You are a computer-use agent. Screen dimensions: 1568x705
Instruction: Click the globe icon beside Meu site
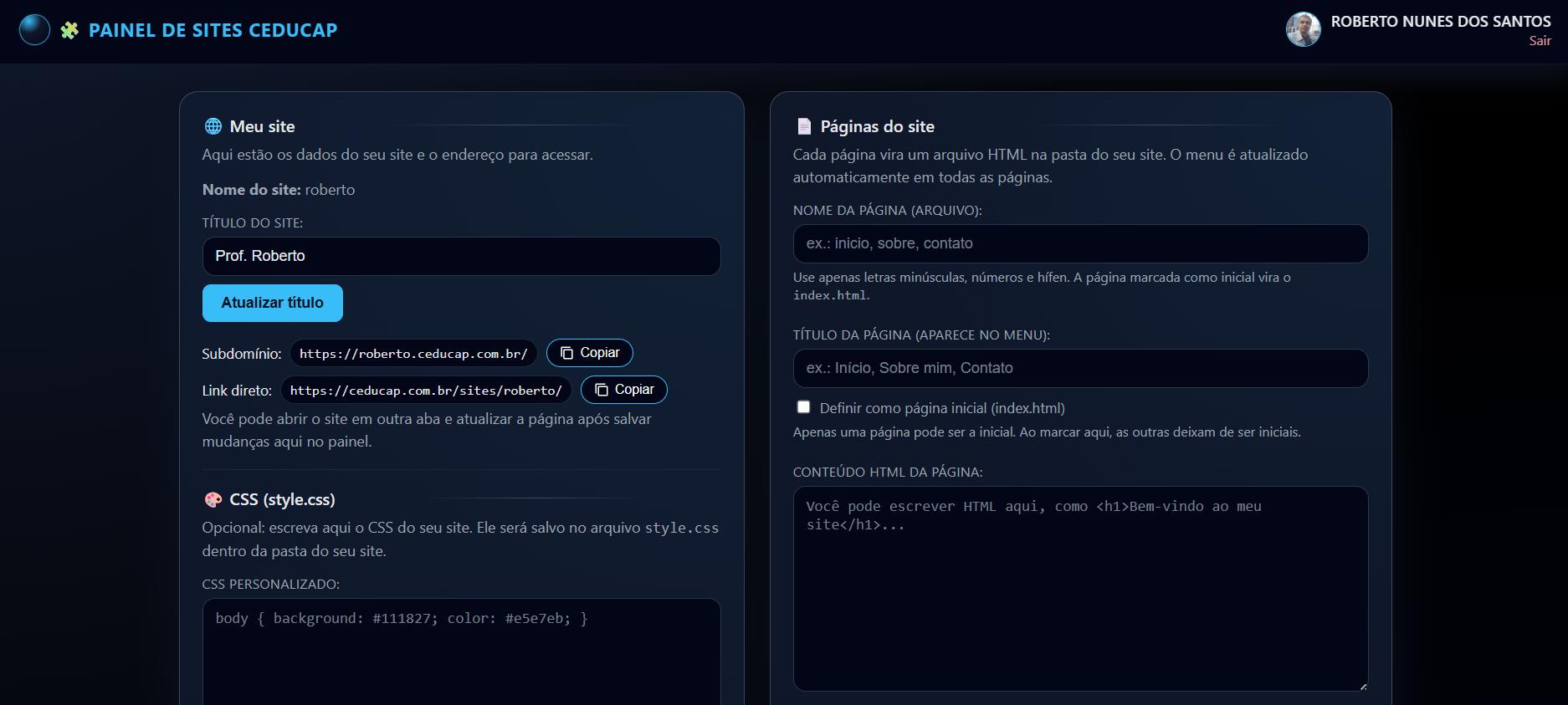(213, 126)
